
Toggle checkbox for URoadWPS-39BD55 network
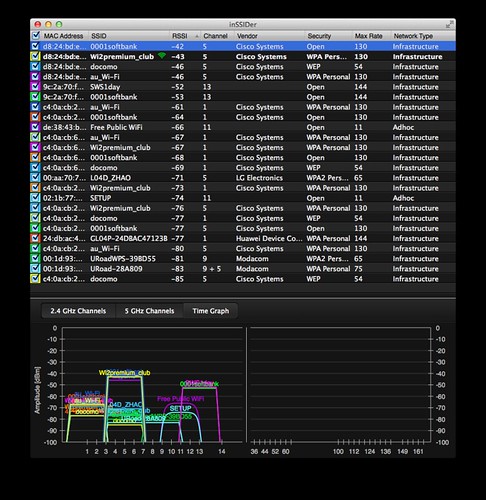pos(35,258)
